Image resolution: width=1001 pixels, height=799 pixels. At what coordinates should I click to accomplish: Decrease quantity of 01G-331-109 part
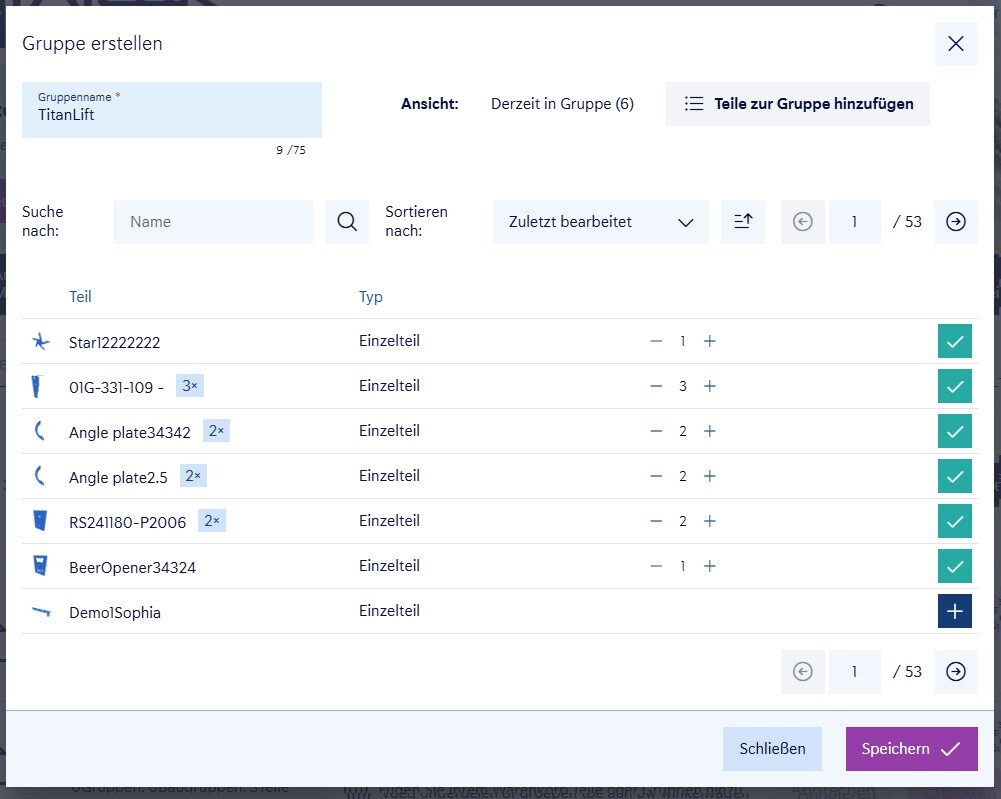[x=656, y=386]
